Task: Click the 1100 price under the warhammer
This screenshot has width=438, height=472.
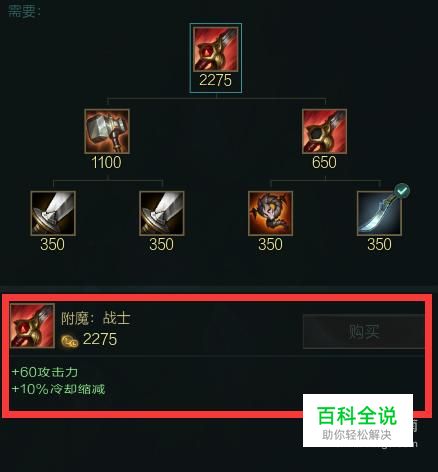Action: 106,163
